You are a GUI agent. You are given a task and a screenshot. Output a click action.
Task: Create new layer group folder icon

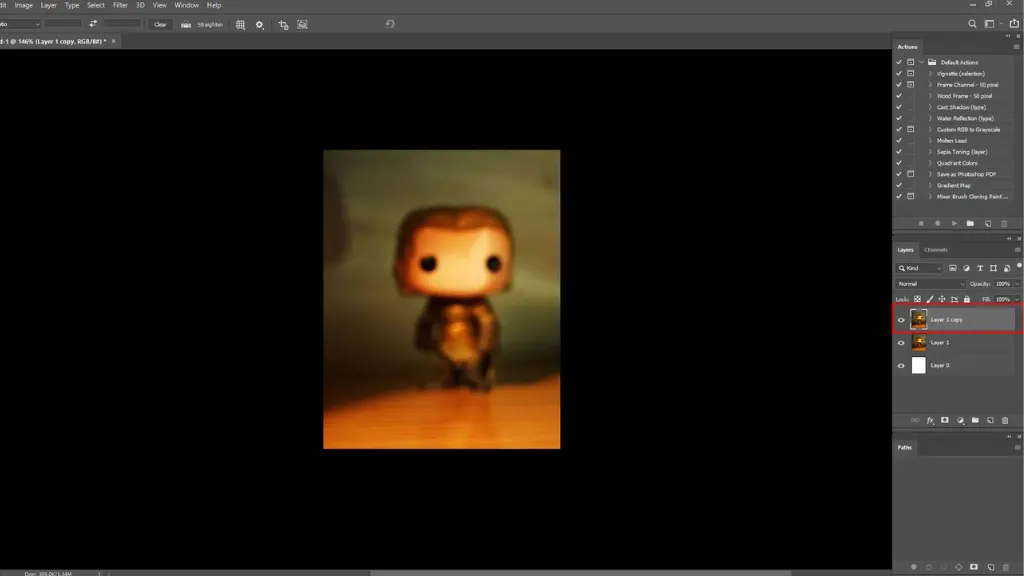(975, 421)
